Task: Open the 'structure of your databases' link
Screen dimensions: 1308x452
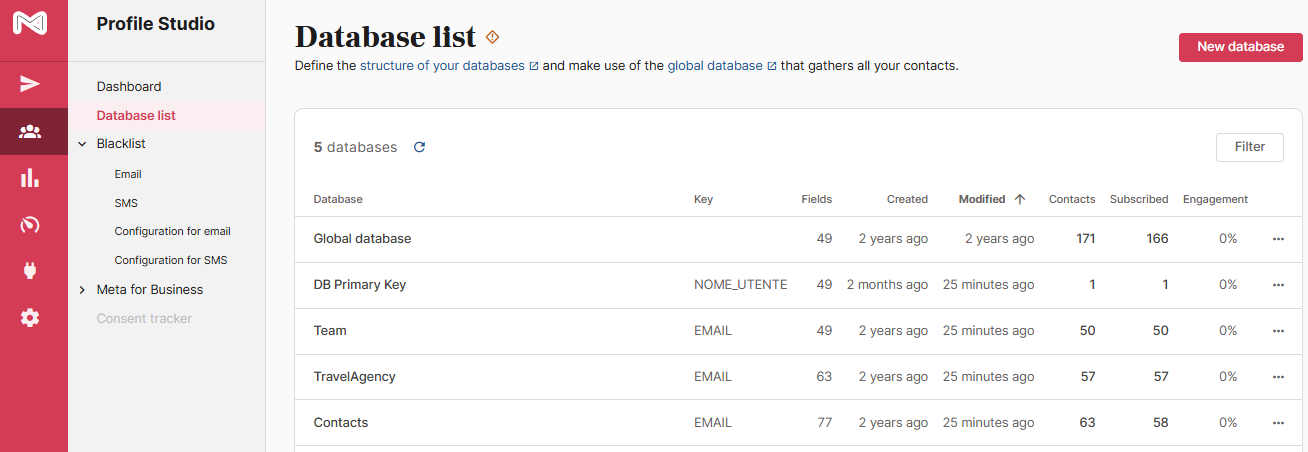Action: point(442,66)
